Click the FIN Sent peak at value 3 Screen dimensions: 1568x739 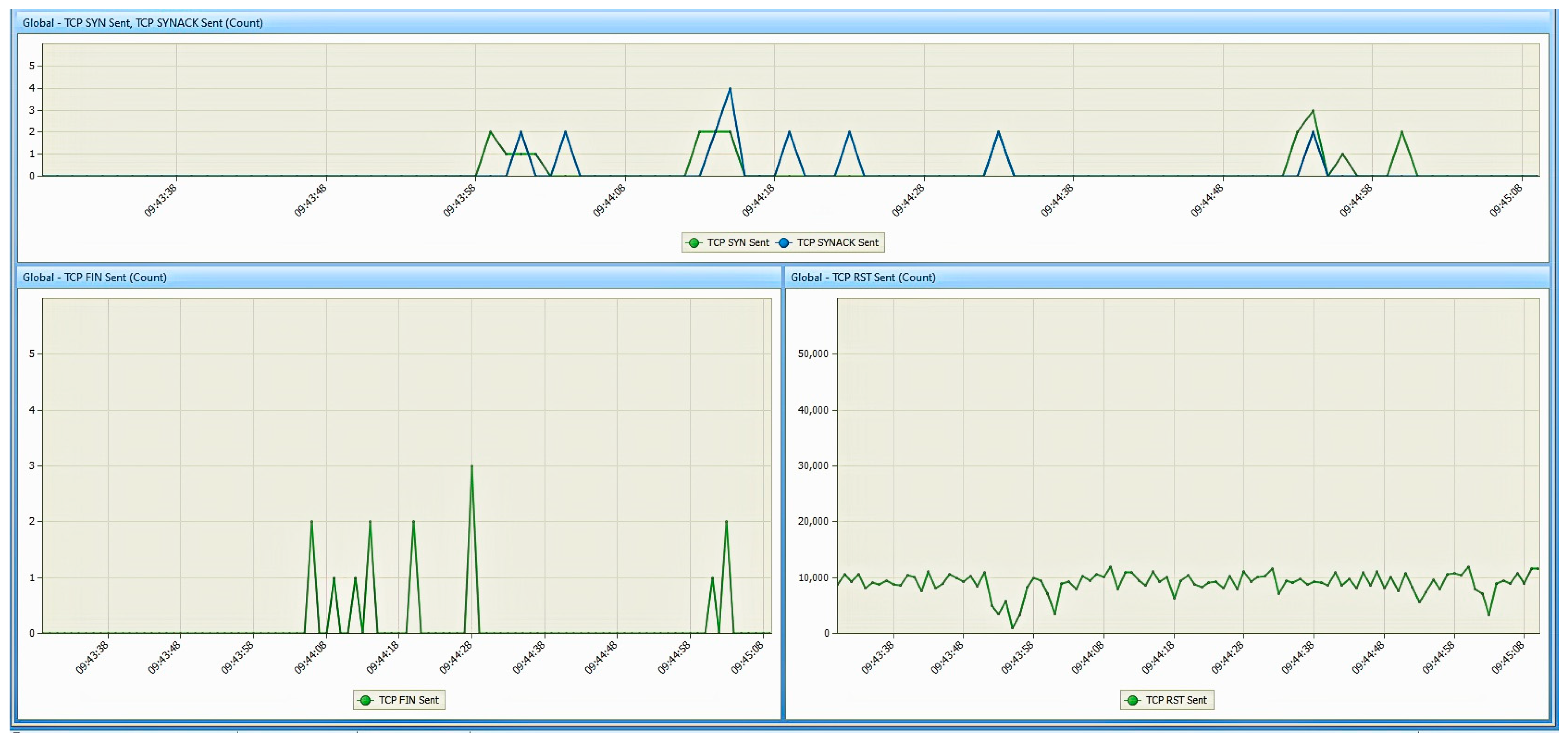(x=472, y=466)
